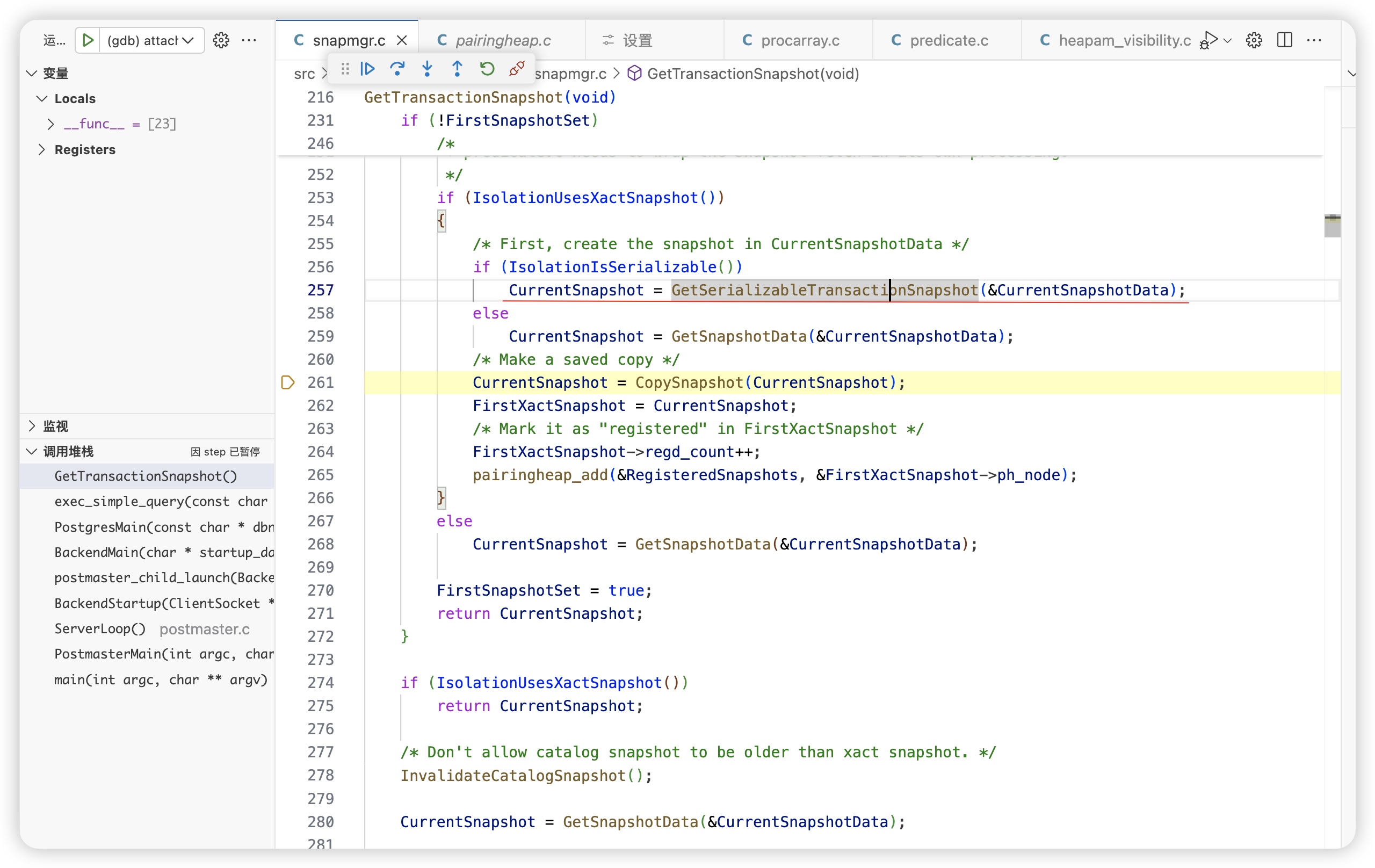Switch to the procarray.c tab
1375x868 pixels.
[799, 40]
